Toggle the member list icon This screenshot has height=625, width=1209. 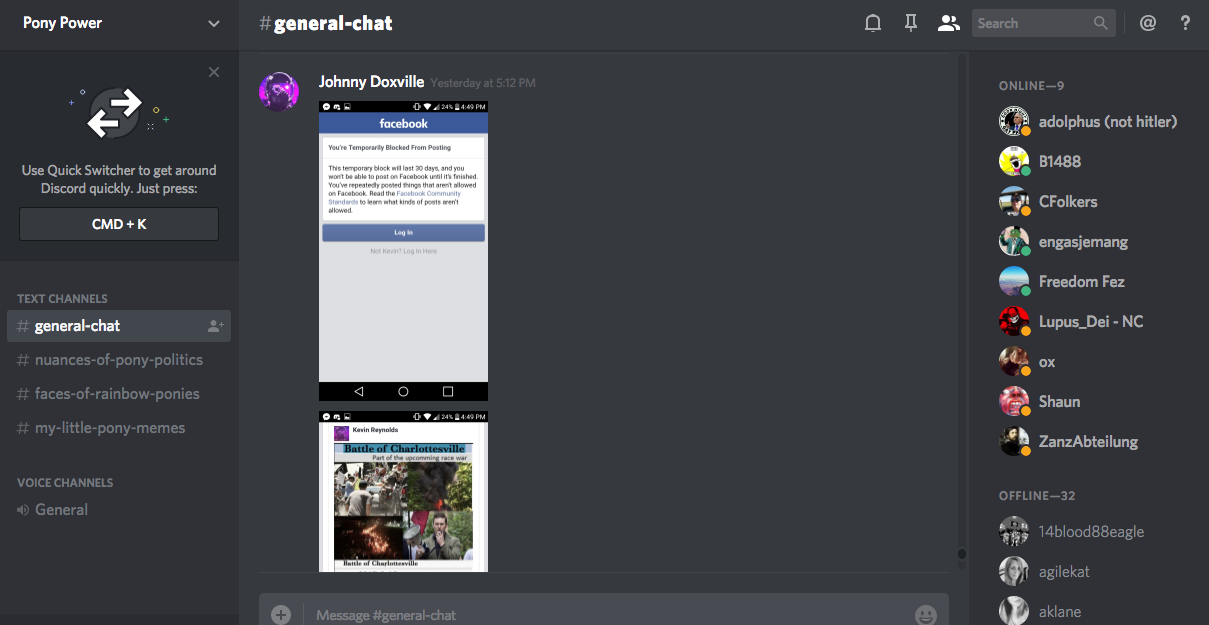[x=948, y=23]
